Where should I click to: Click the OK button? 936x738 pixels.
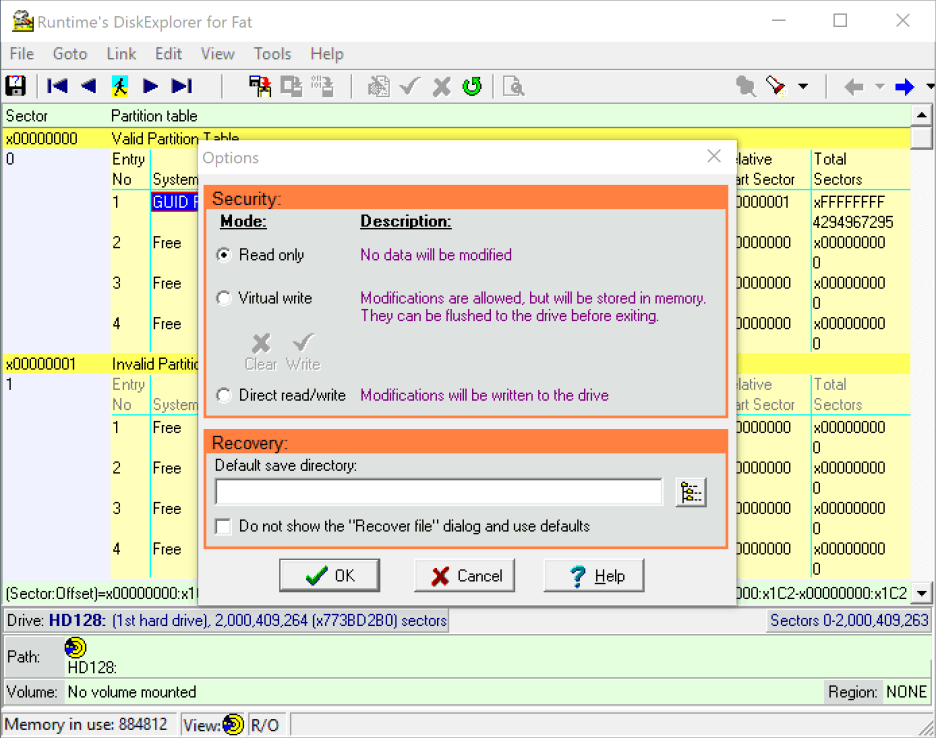click(330, 575)
